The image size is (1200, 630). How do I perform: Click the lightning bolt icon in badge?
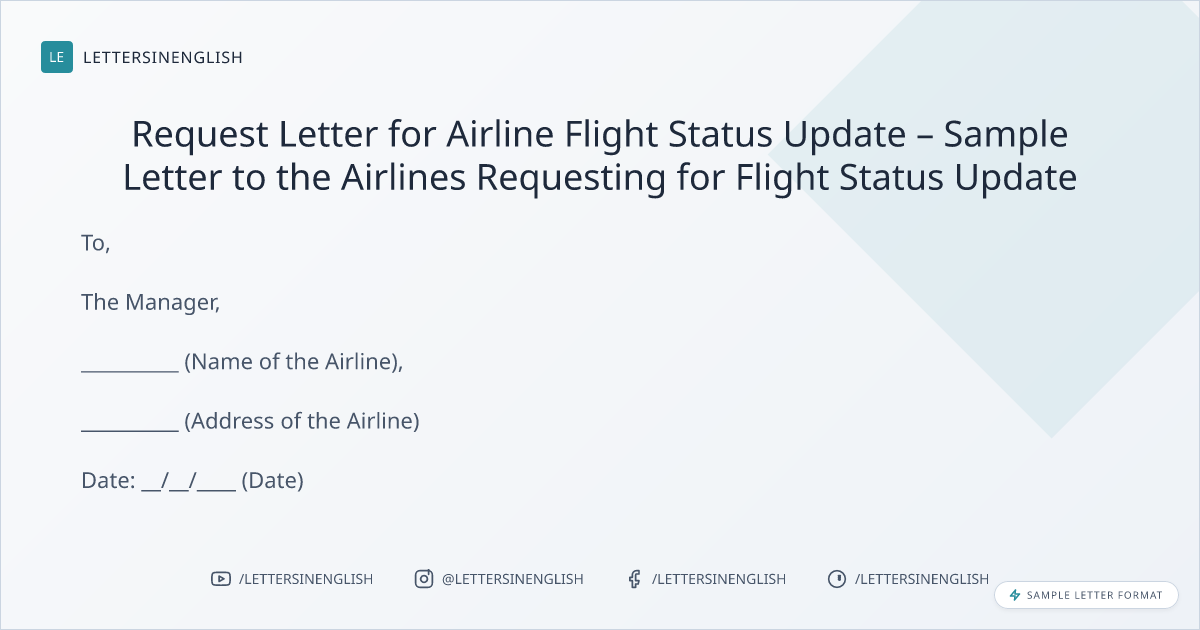[x=1015, y=595]
